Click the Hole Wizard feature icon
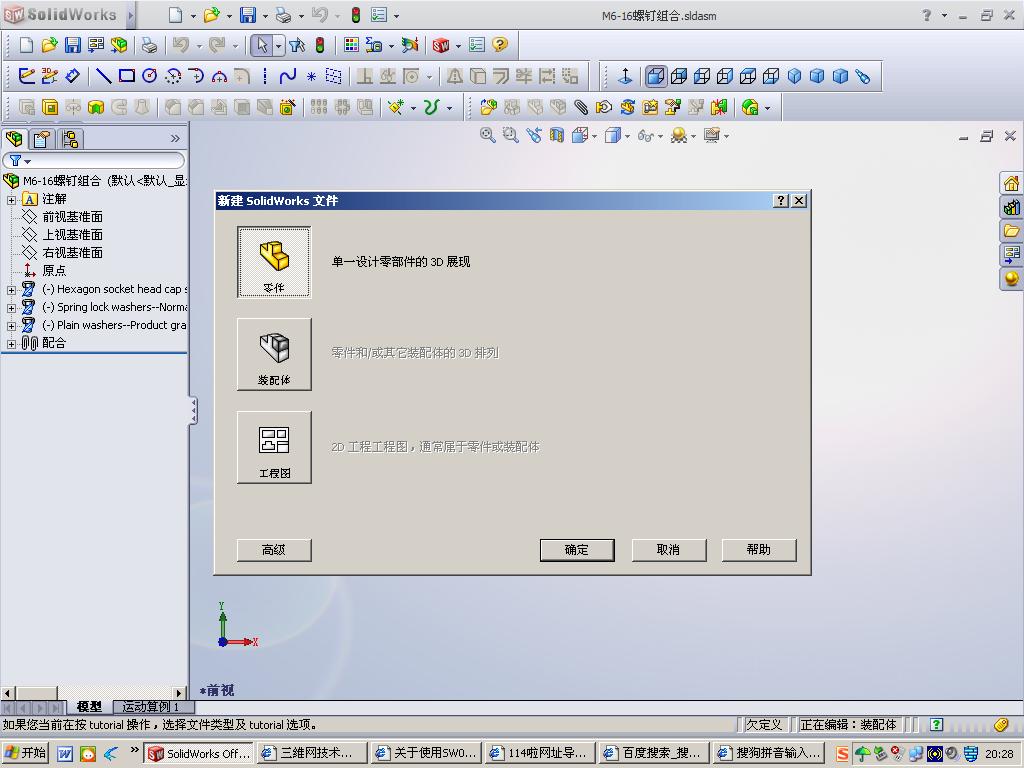 point(287,107)
